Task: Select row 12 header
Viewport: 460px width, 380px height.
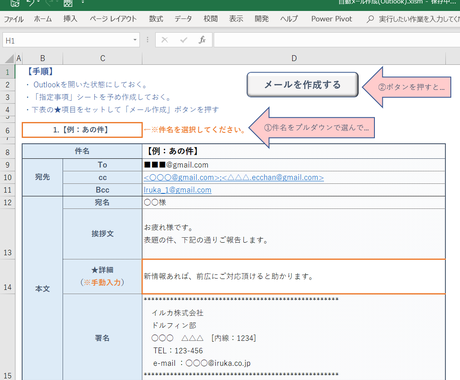Action: coord(7,203)
